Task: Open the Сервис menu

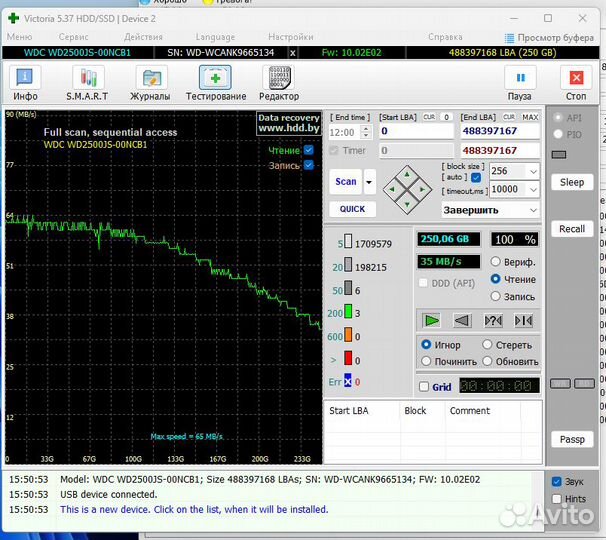Action: pyautogui.click(x=73, y=37)
